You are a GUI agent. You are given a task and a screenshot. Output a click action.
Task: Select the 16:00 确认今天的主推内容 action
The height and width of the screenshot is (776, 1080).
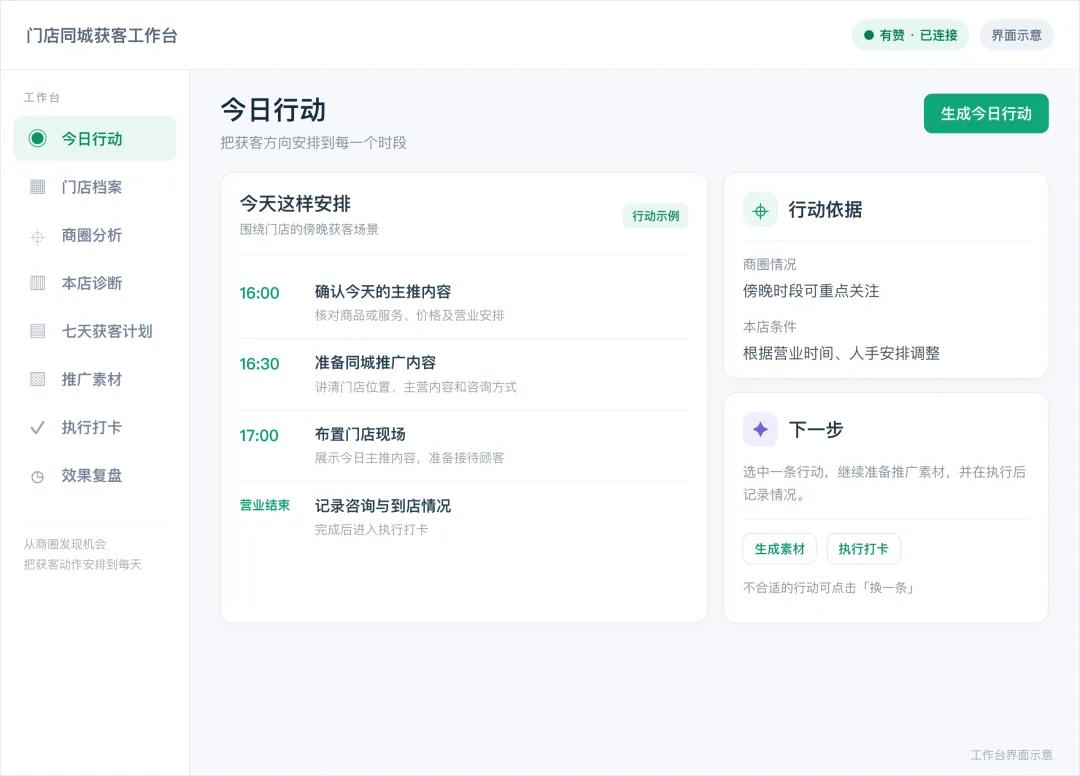[x=464, y=303]
